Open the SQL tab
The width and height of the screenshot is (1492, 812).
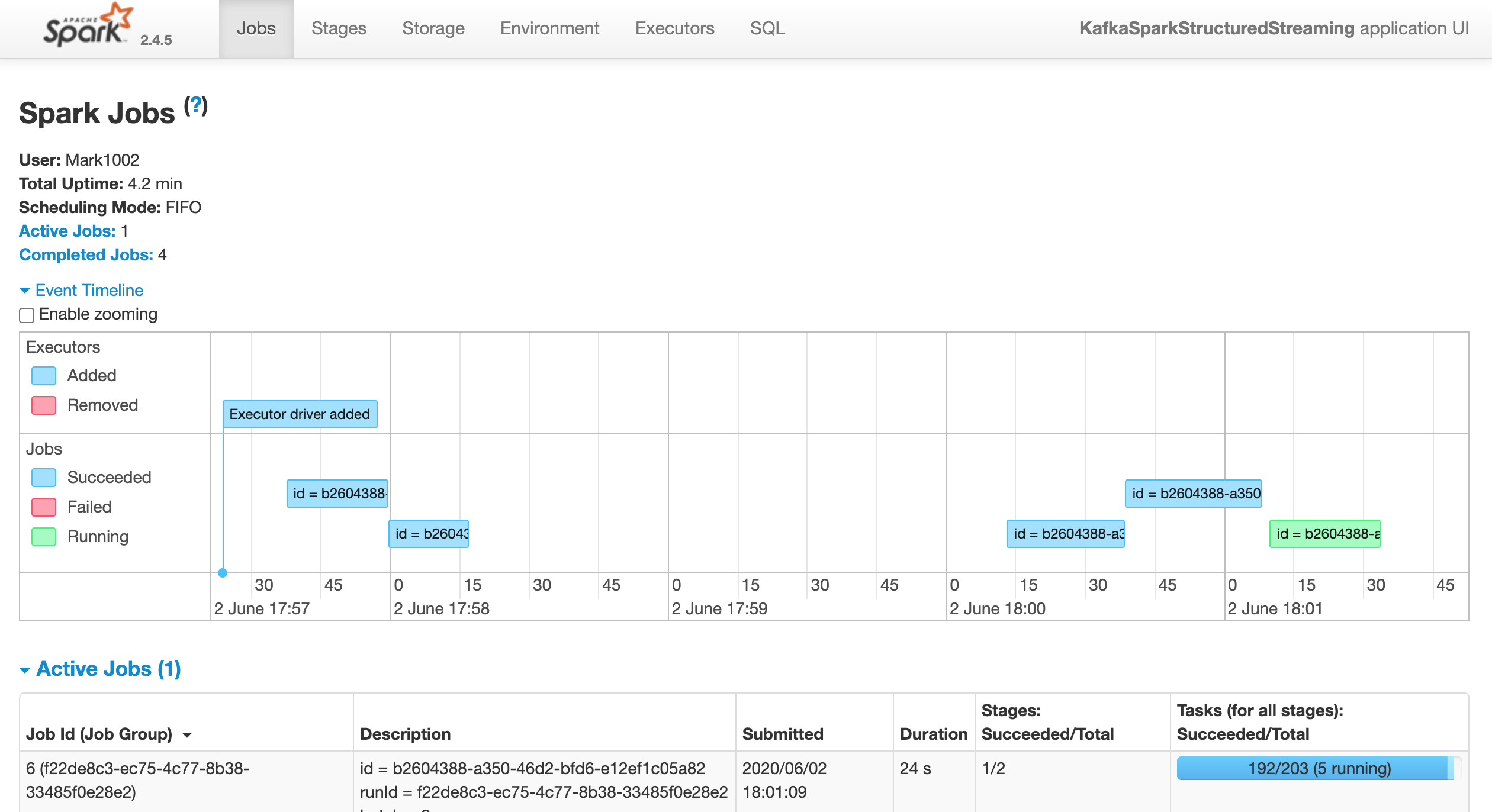[x=767, y=28]
